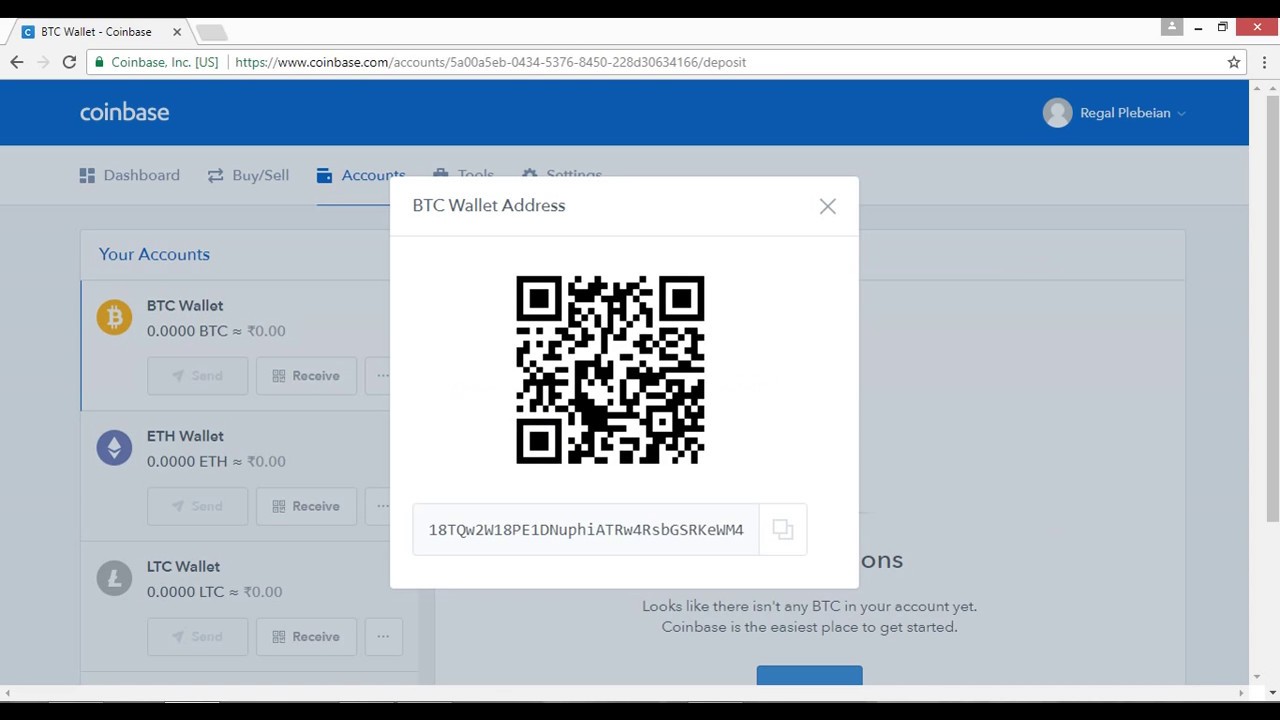Screen dimensions: 1280x720
Task: Click the user avatar icon
Action: [x=1057, y=113]
